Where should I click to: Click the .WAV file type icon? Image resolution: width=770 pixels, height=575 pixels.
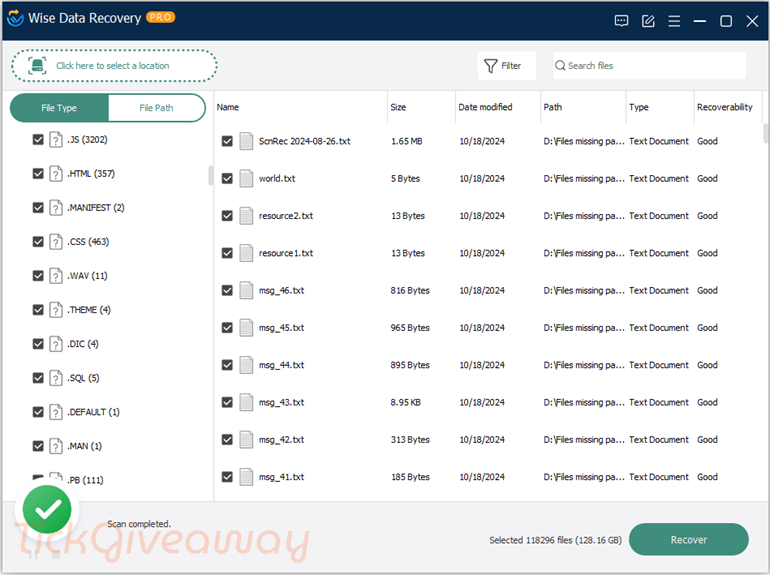tap(56, 276)
